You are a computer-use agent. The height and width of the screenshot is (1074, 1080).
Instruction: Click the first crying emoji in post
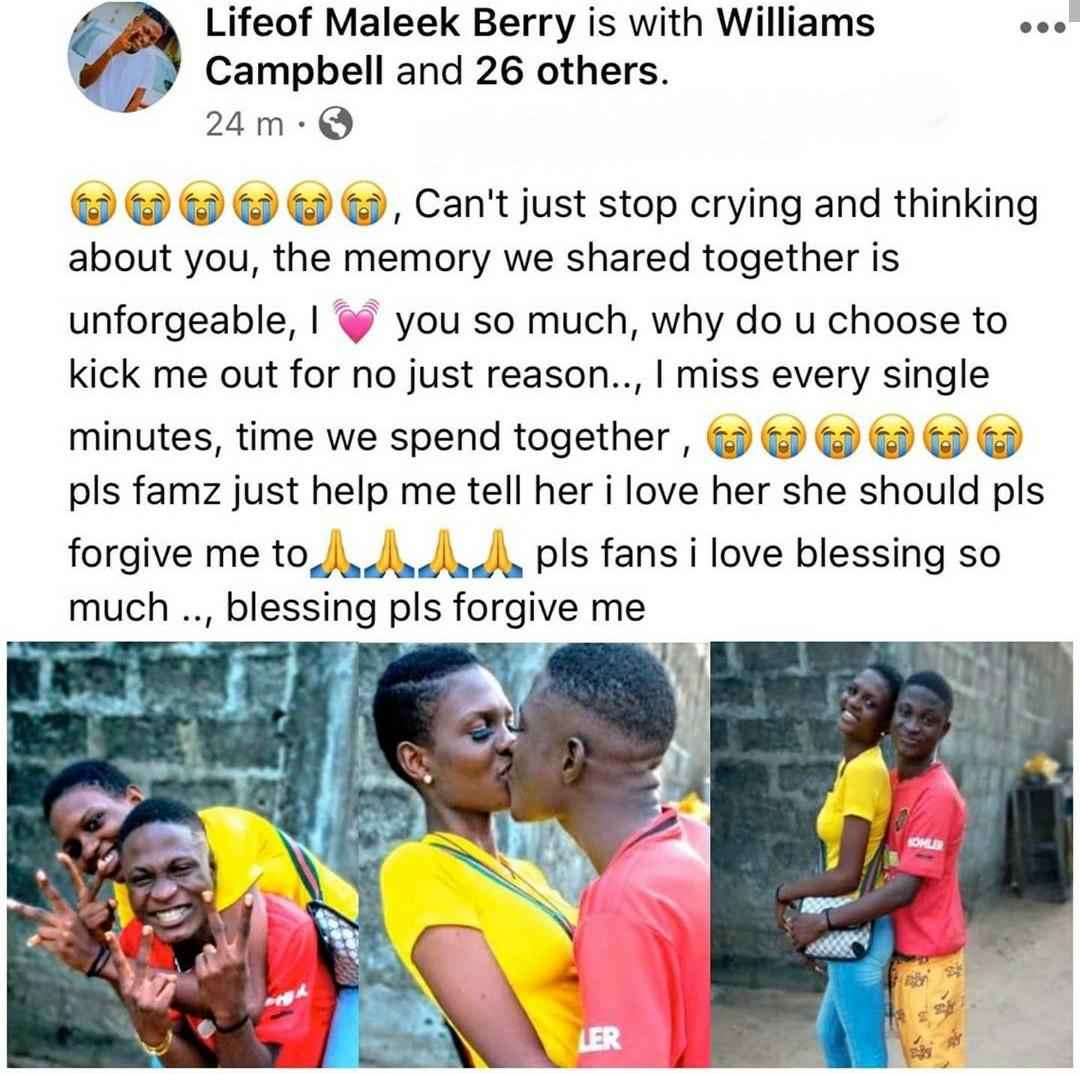pos(92,204)
